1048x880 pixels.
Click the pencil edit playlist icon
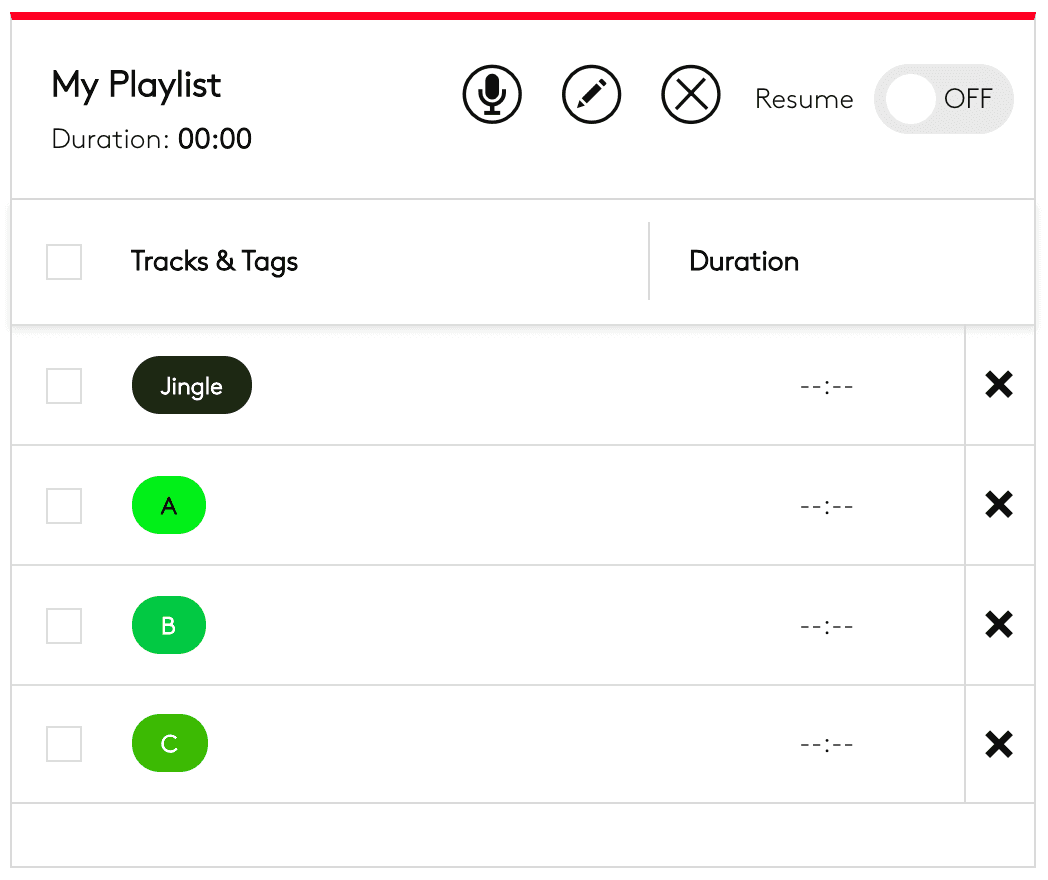click(x=592, y=95)
